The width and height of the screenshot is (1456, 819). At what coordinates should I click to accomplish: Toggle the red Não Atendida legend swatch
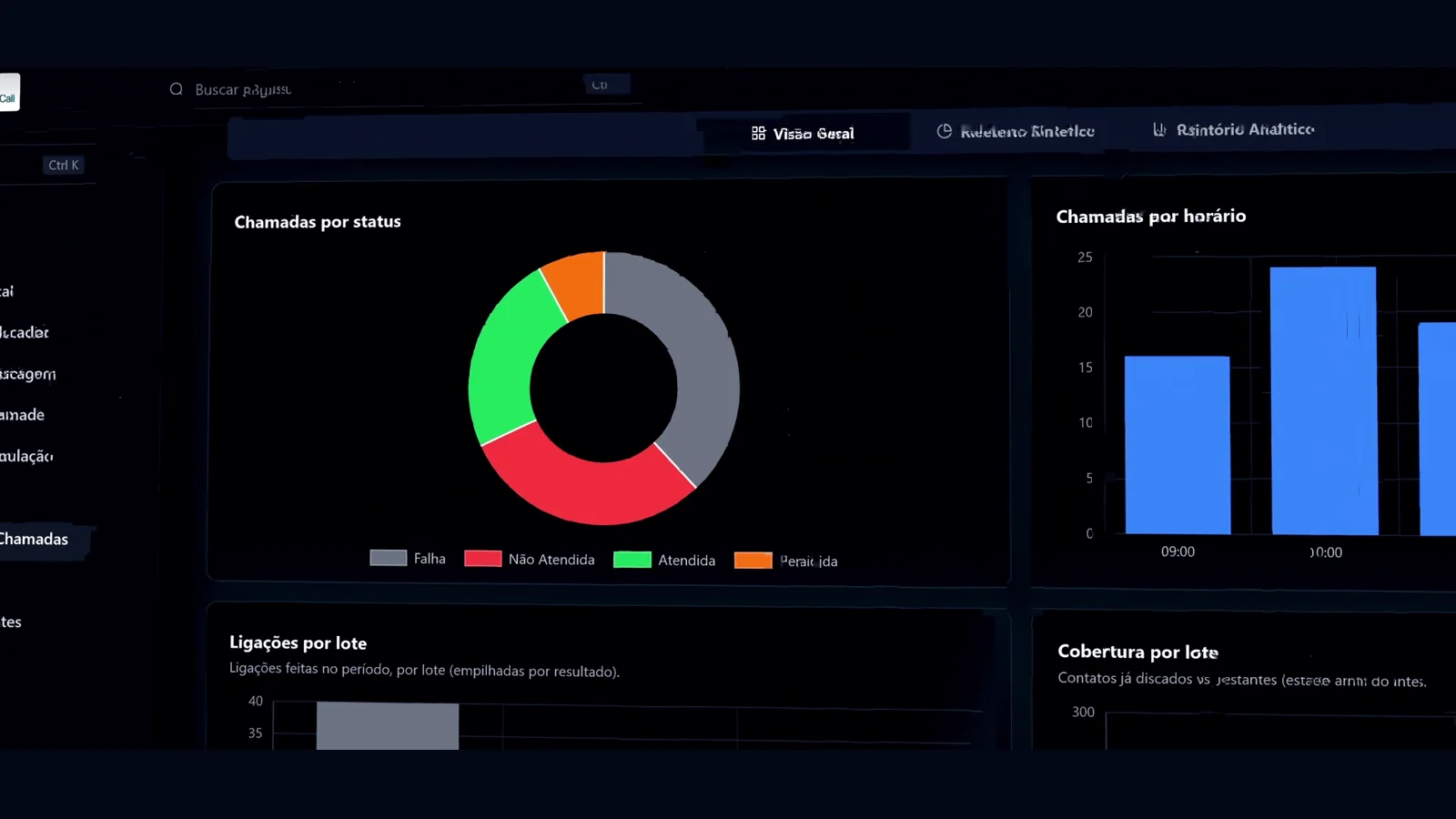(x=483, y=559)
